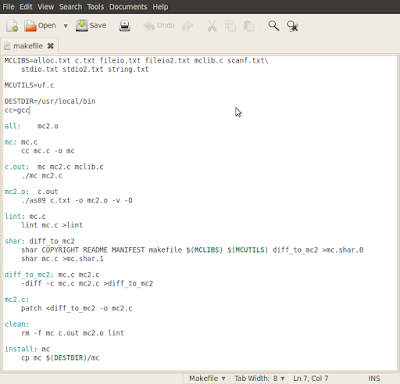Screen dimensions: 400x384
Task: Open the Tab Width dropdown
Action: 259,378
